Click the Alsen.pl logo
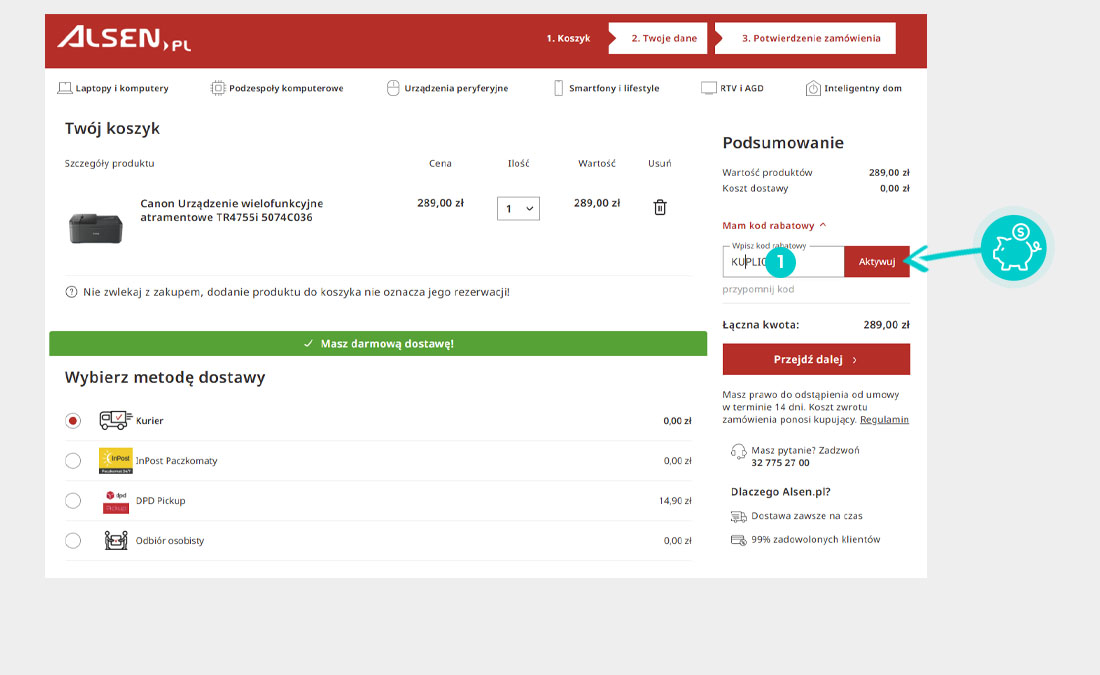The image size is (1100, 675). (123, 39)
